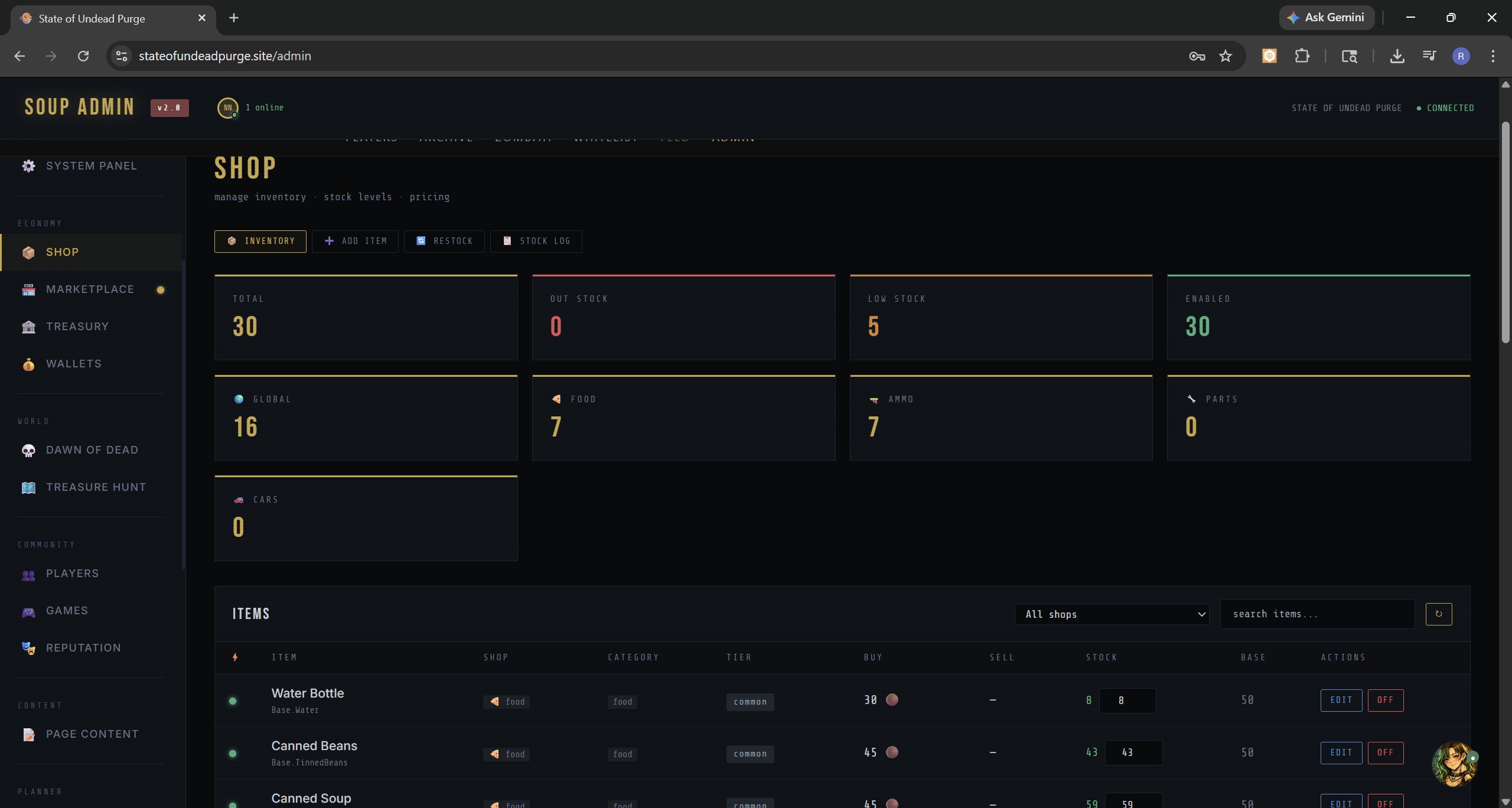Screen dimensions: 1512x808
Task: Click the coin icon beside Canned Beans price
Action: [892, 752]
